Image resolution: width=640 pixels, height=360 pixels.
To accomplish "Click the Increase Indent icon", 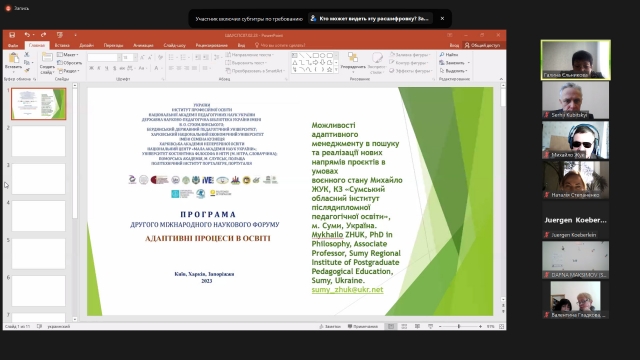I will (x=206, y=58).
